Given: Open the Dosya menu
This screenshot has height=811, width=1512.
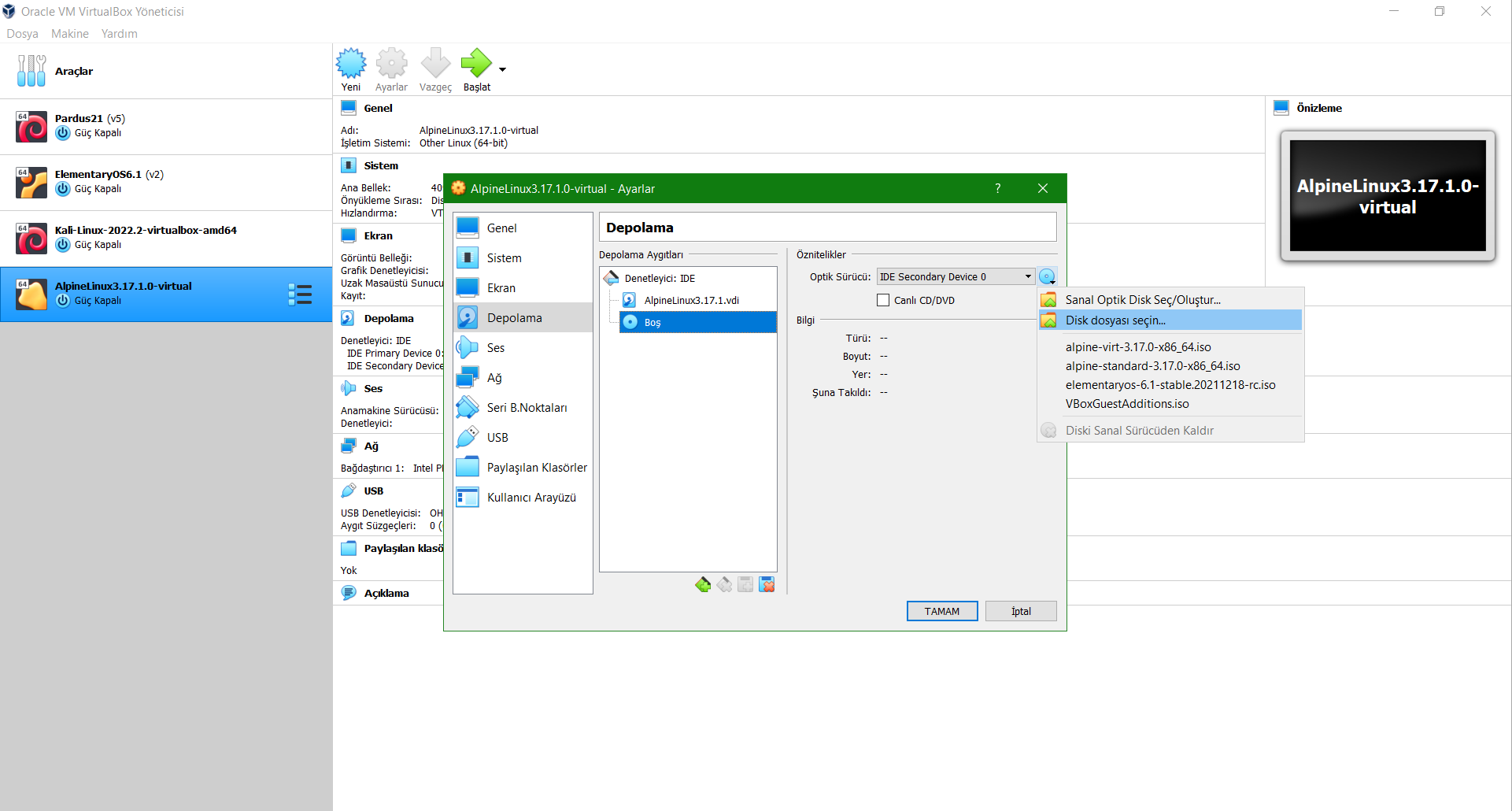Looking at the screenshot, I should 22,34.
